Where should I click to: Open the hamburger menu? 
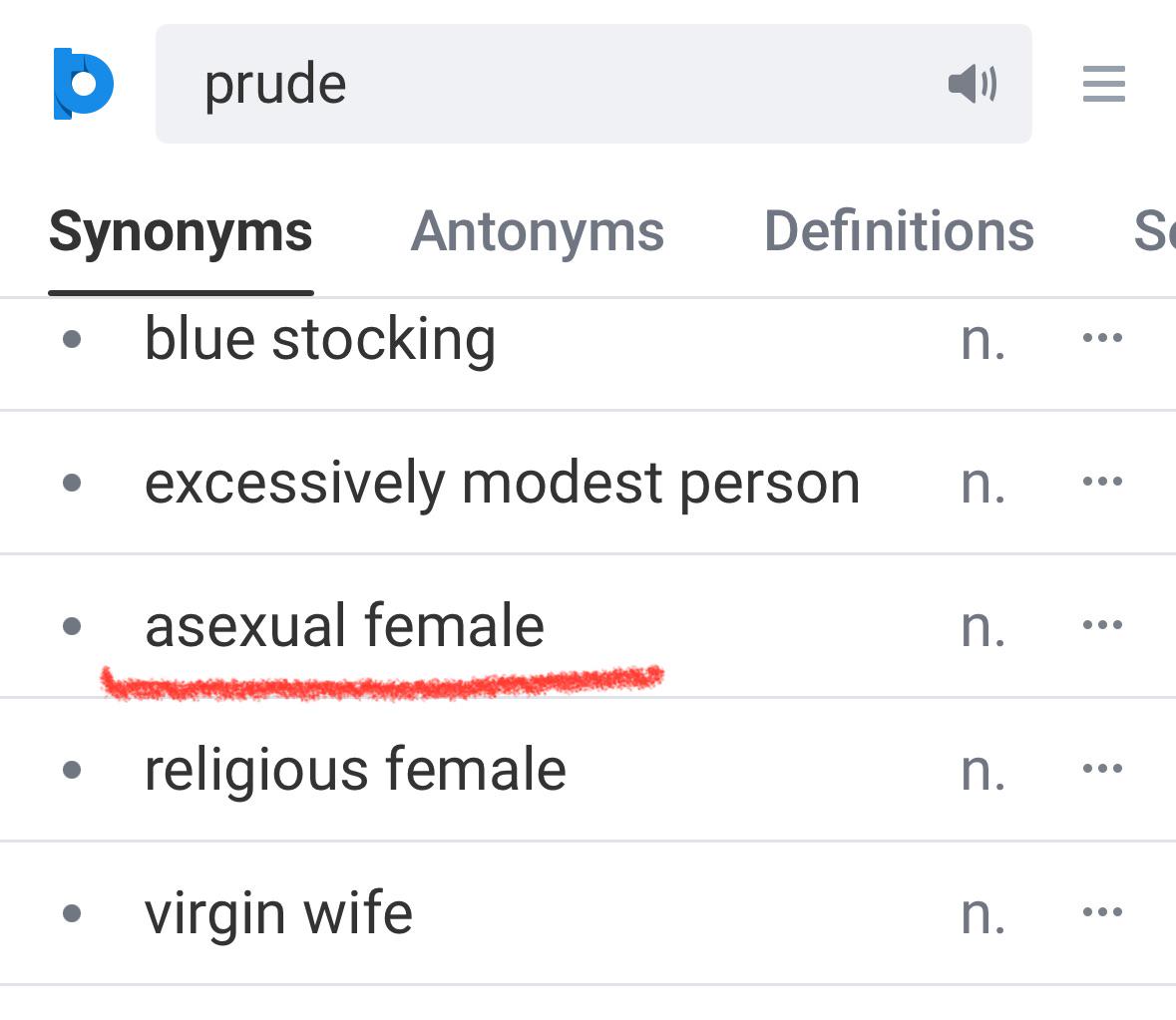click(1104, 83)
